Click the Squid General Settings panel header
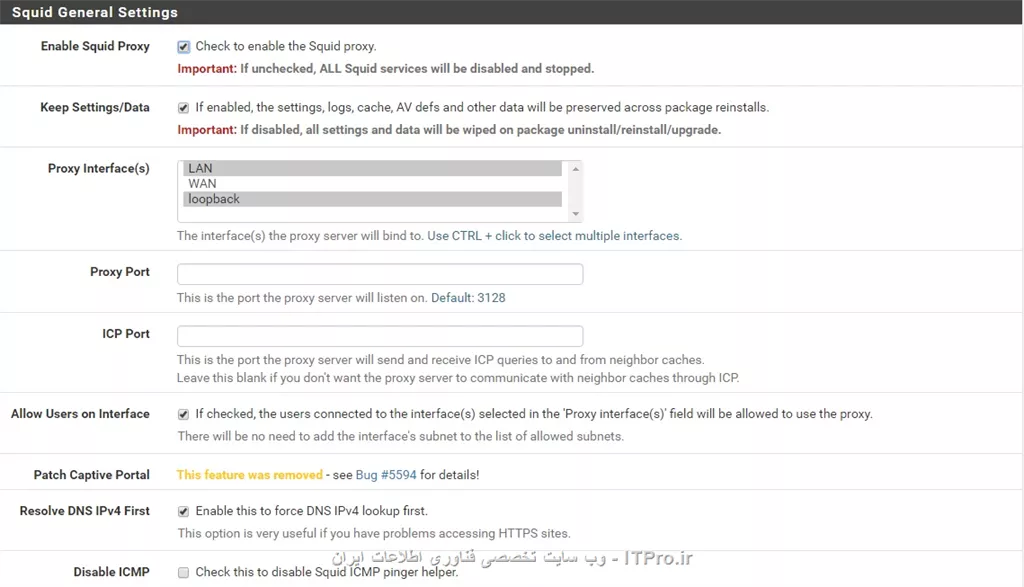 (511, 12)
